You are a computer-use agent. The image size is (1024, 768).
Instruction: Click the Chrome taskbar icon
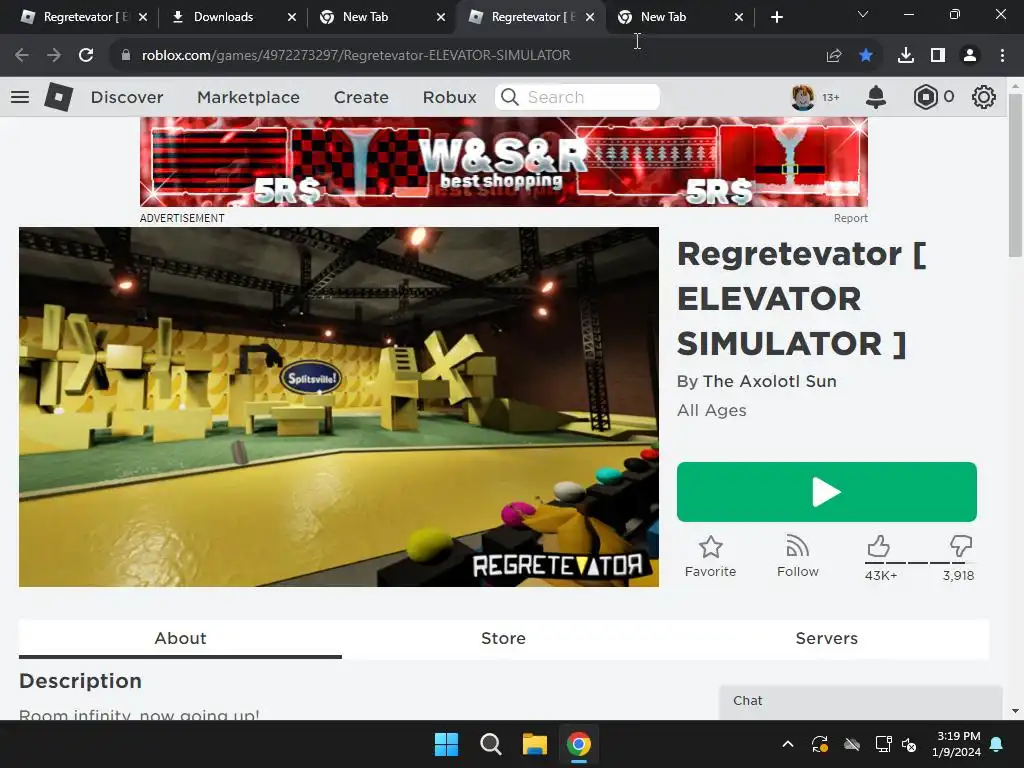(x=579, y=744)
